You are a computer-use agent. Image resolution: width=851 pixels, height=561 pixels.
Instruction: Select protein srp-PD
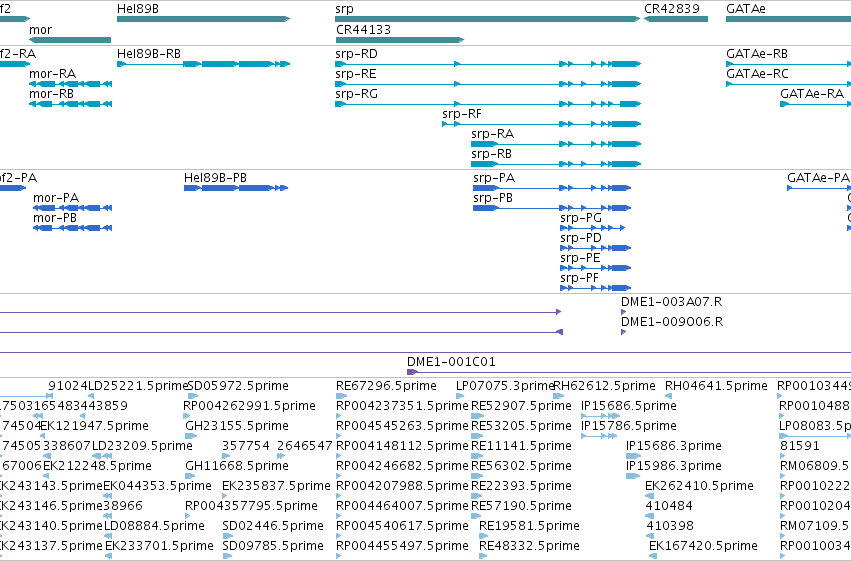595,248
